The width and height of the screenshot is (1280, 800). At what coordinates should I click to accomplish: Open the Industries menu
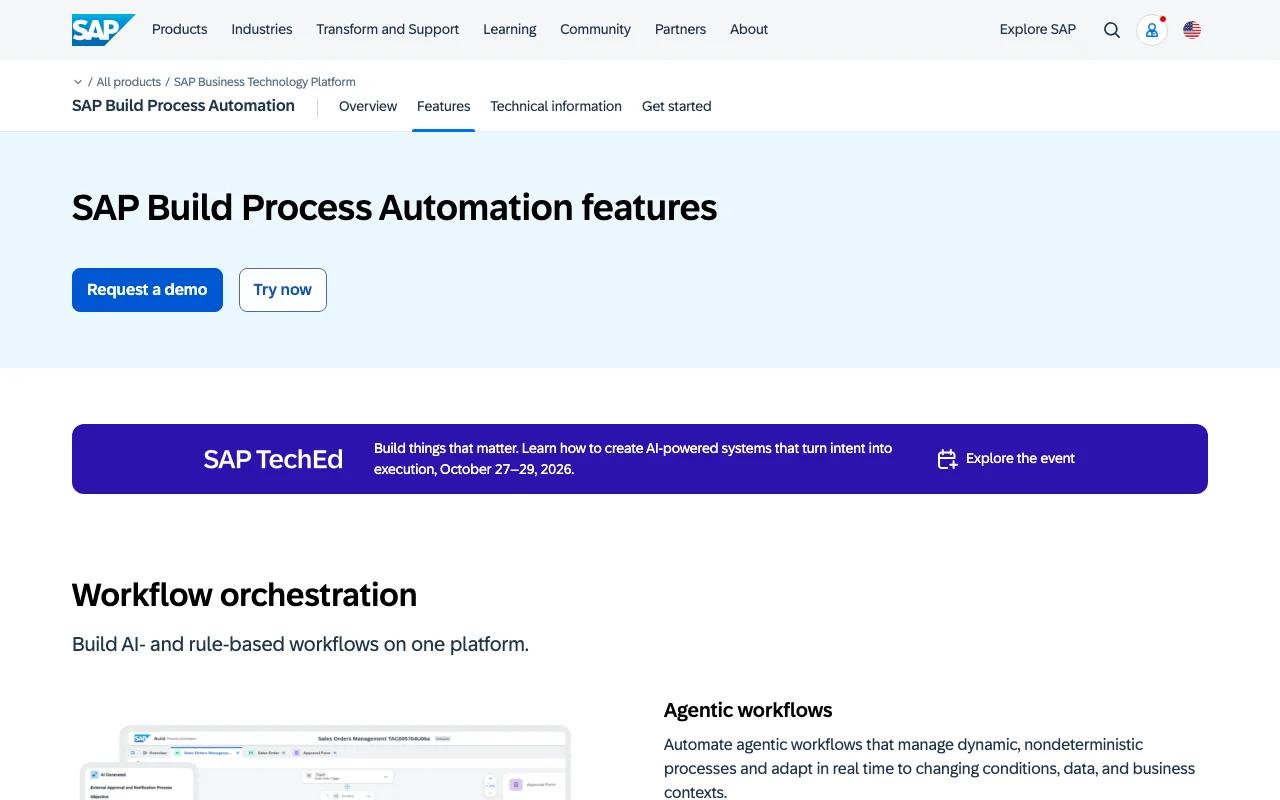(x=262, y=30)
